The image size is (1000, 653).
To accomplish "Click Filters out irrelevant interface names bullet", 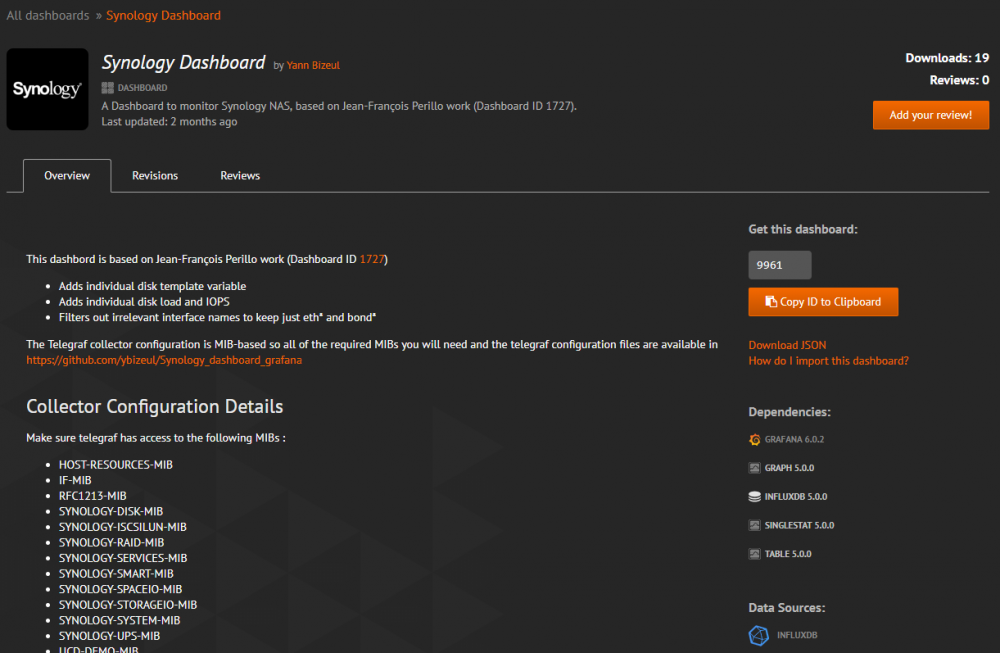I will click(217, 317).
